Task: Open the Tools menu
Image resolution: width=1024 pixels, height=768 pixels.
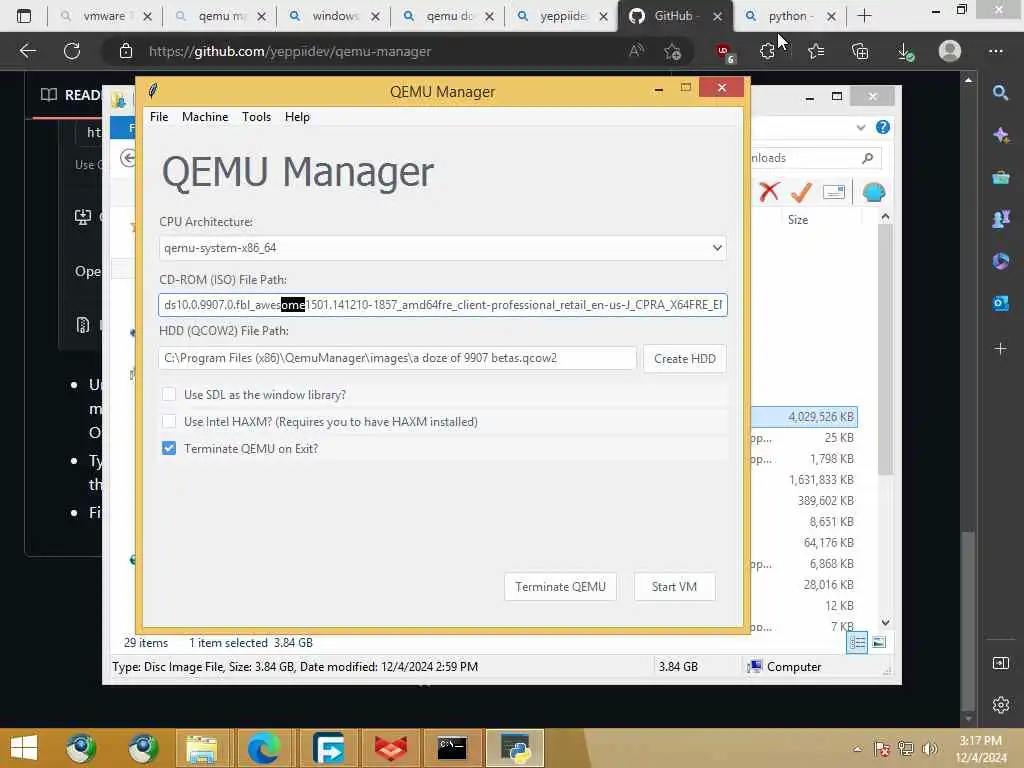Action: tap(256, 117)
